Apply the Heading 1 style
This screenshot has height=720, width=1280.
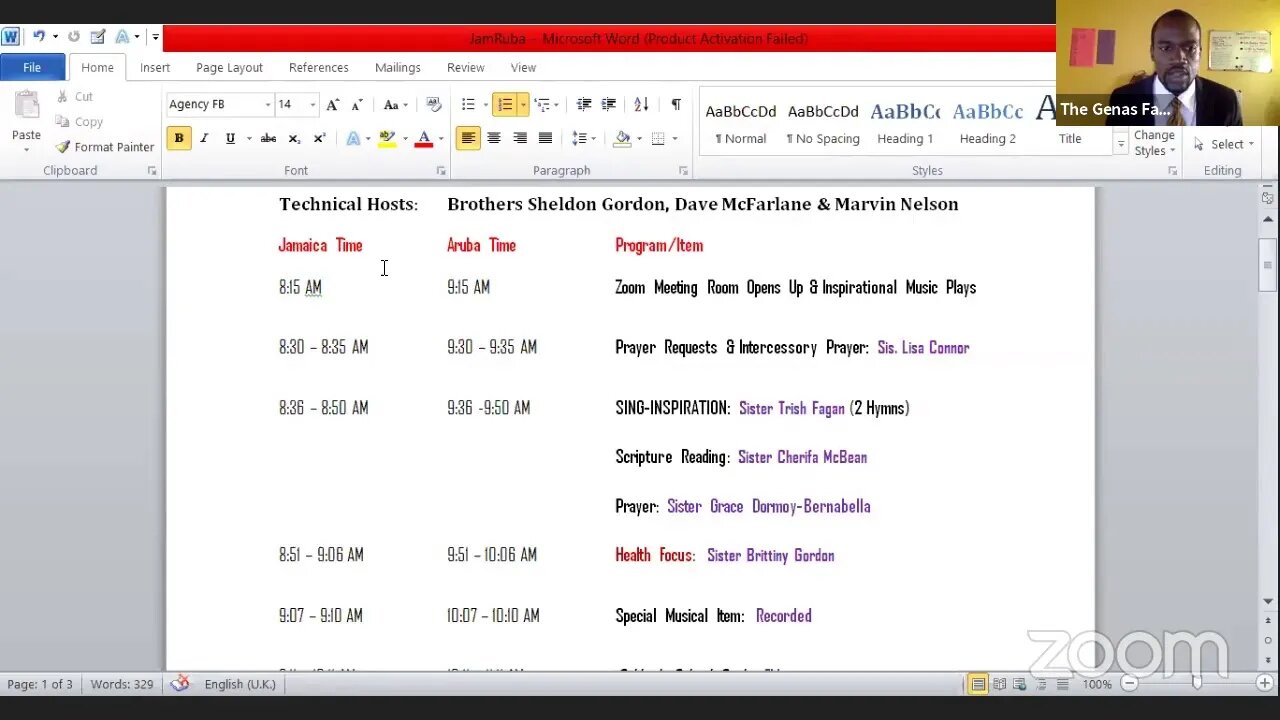(905, 122)
